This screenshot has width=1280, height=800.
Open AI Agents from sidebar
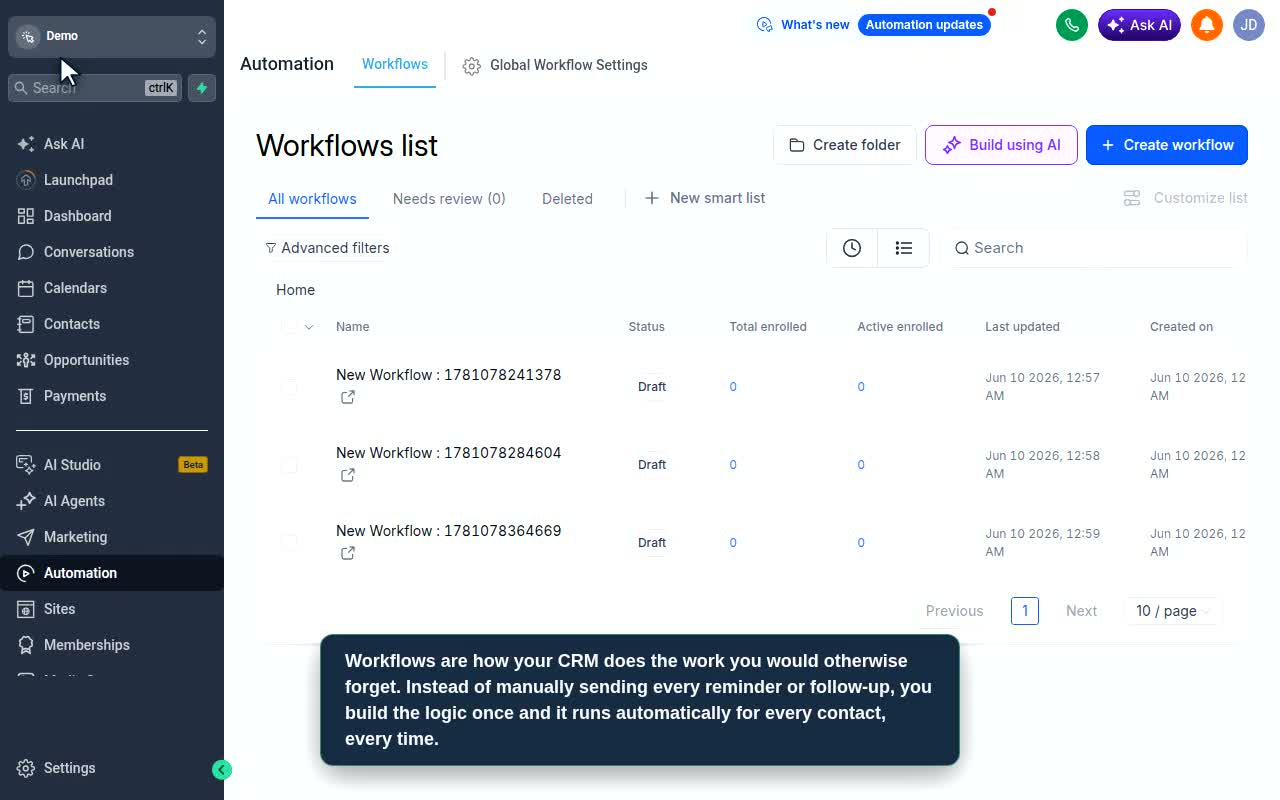[112, 501]
